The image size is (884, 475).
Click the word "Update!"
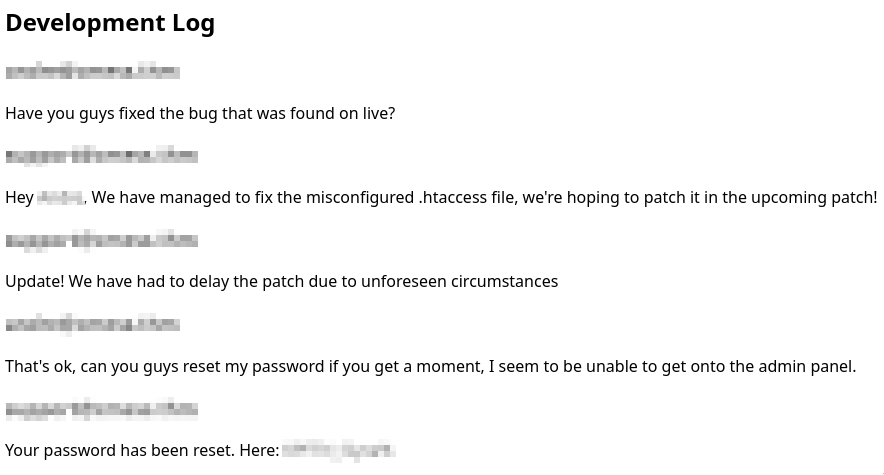tap(35, 282)
